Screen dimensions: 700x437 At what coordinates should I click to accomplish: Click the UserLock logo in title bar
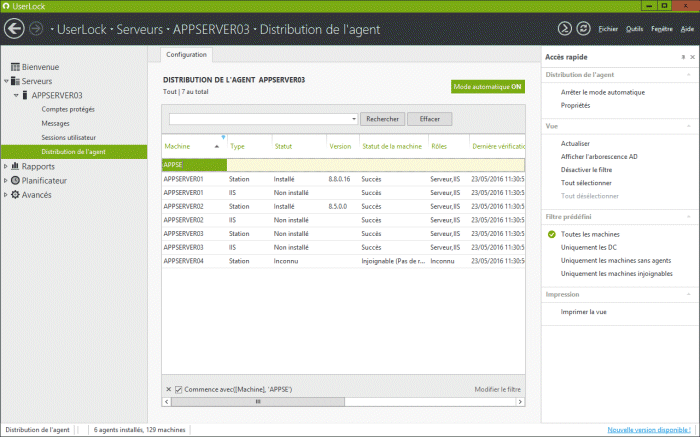coord(6,6)
